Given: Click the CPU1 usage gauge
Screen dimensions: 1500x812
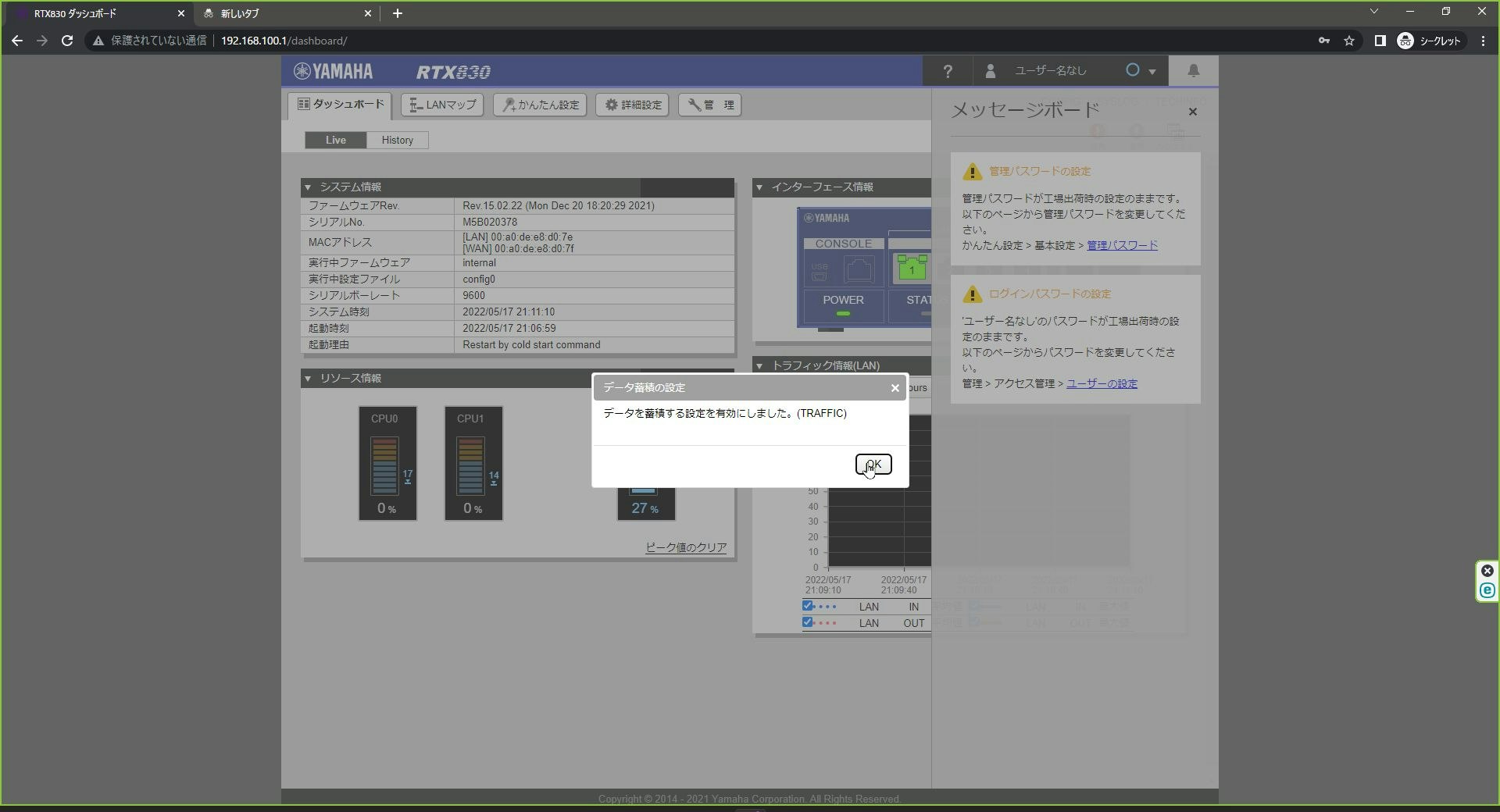Looking at the screenshot, I should pos(473,463).
